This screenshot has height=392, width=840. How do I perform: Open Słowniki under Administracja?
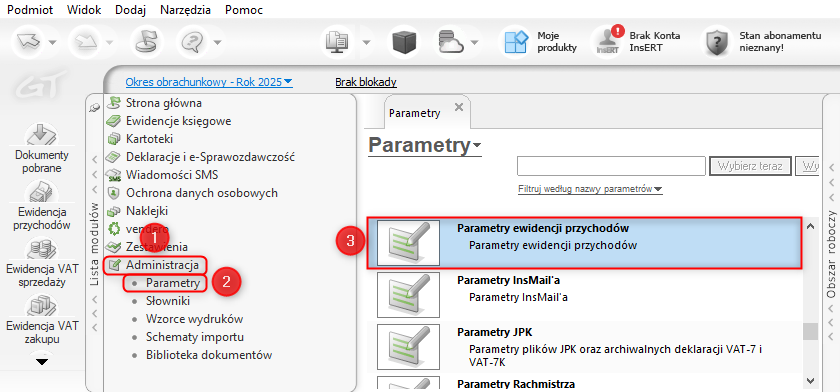(168, 301)
